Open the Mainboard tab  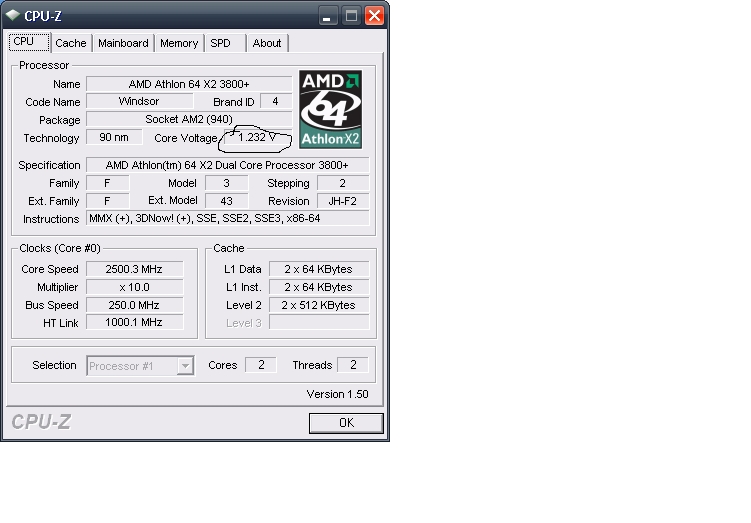(x=124, y=43)
